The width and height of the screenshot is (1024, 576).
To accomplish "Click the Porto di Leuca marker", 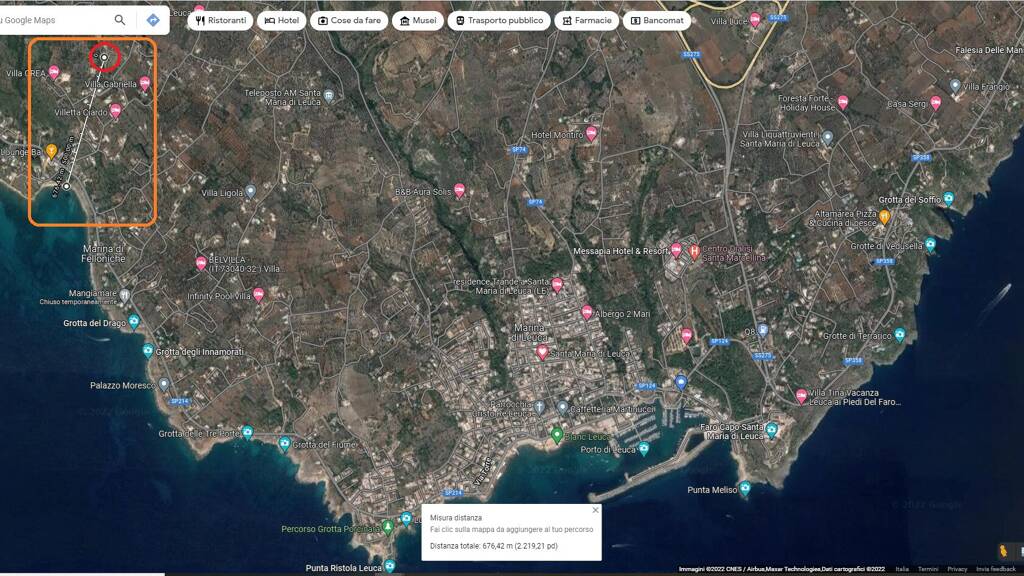I will (x=646, y=450).
